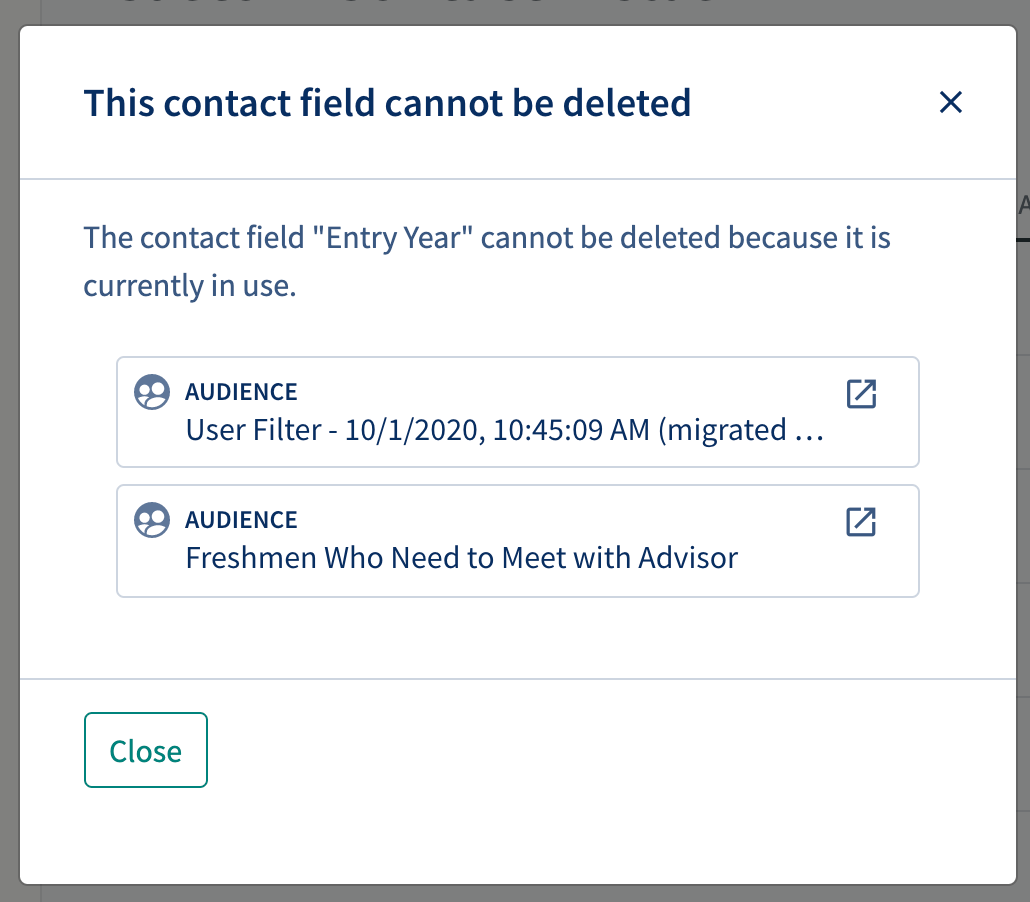Click AUDIENCE label above Freshmen entry
Image resolution: width=1030 pixels, height=902 pixels.
point(241,520)
